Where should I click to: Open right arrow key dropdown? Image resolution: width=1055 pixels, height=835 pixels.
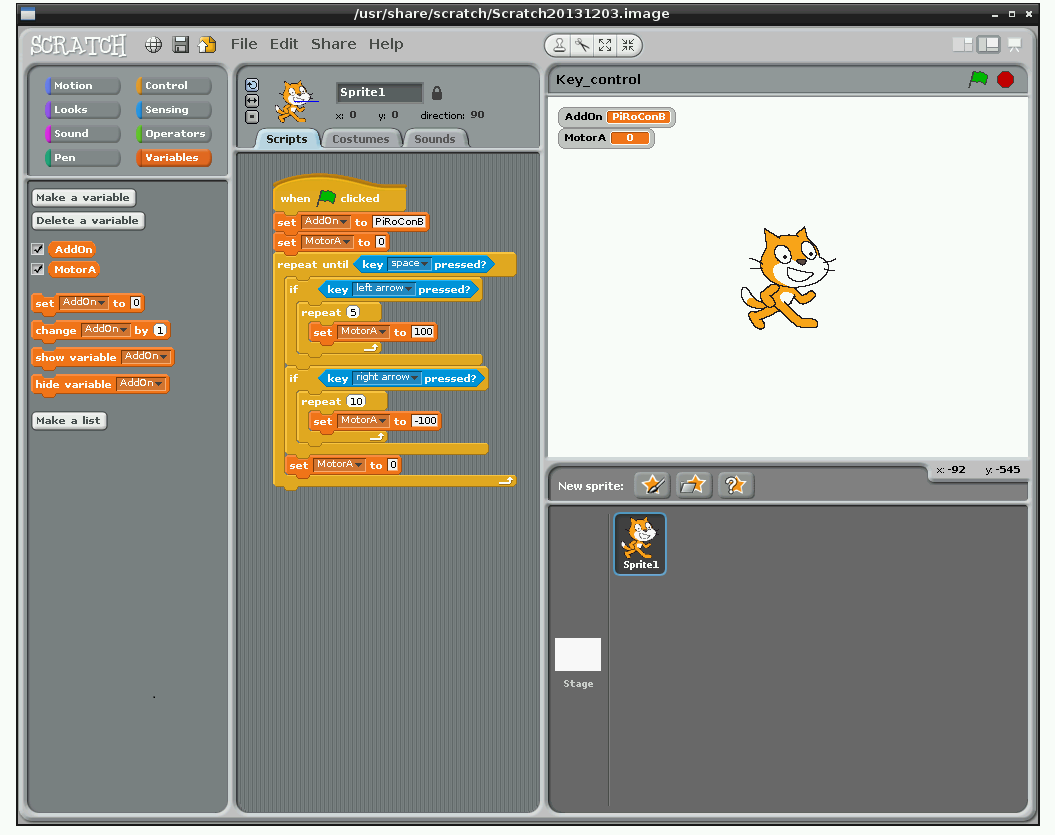[x=386, y=377]
